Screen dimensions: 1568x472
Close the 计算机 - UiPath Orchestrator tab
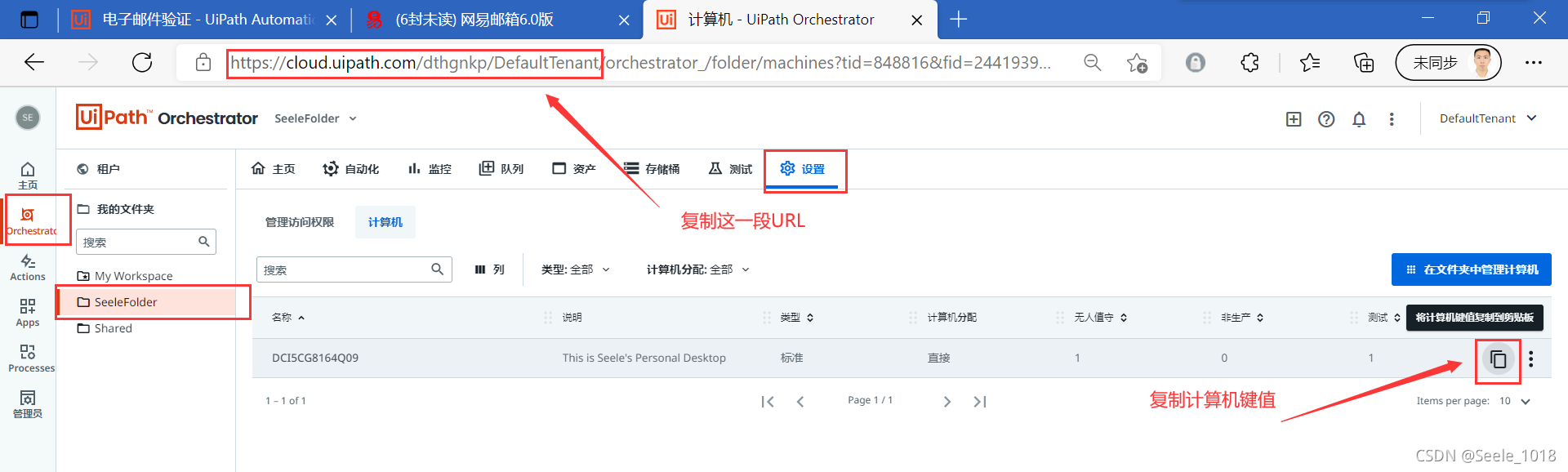(917, 20)
